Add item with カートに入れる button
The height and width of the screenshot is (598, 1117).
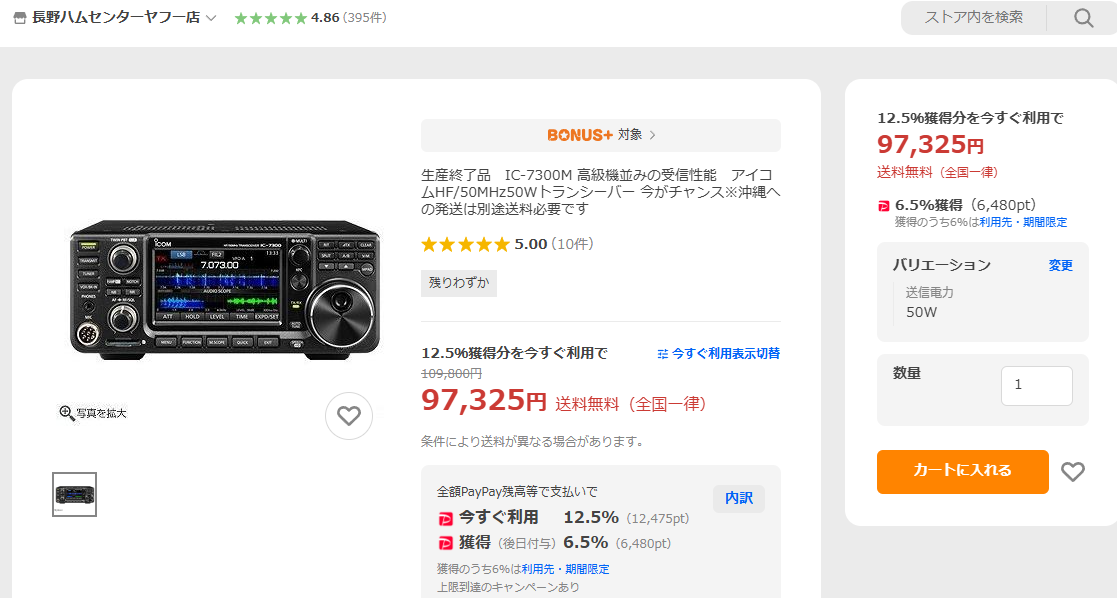(962, 471)
